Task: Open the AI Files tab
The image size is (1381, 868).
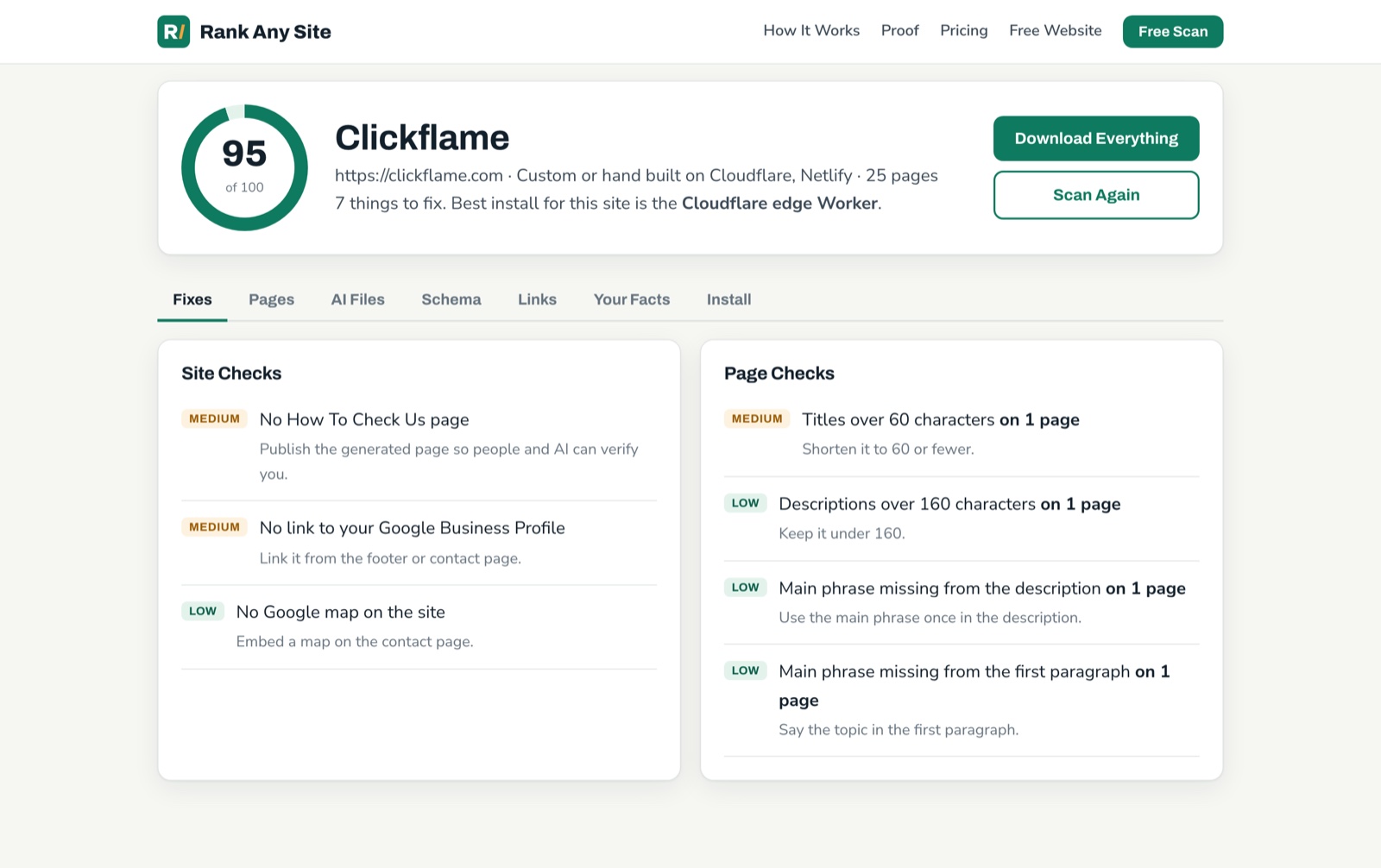Action: pyautogui.click(x=357, y=299)
